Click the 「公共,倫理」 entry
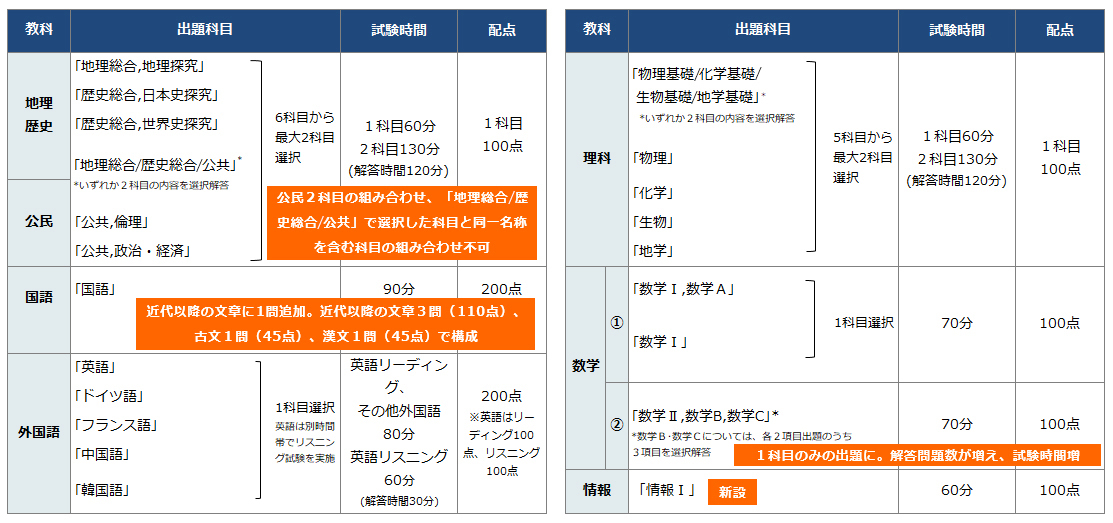 [x=112, y=221]
